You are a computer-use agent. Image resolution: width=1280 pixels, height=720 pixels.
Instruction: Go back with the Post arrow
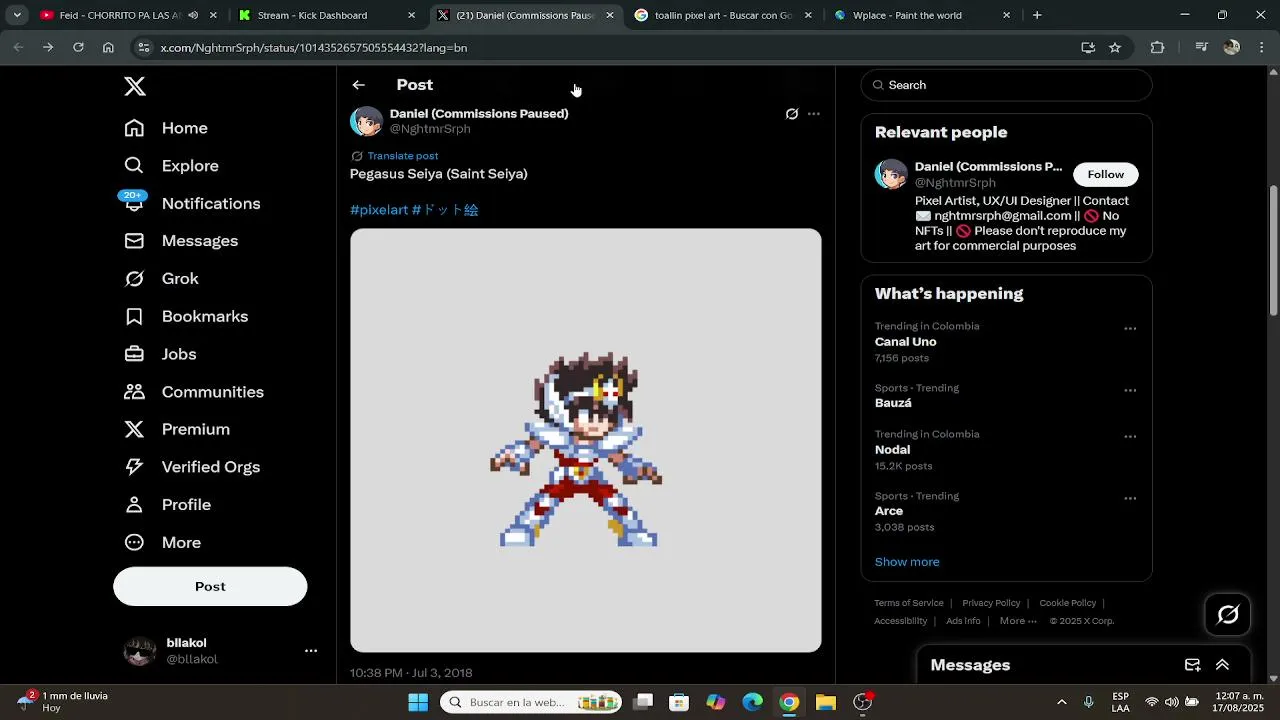[x=358, y=85]
